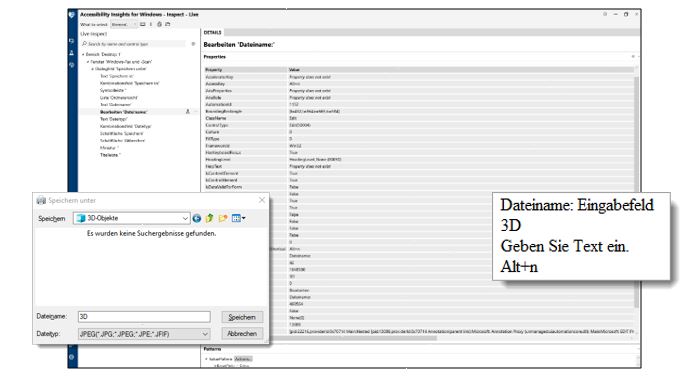
Task: Click the Dateiname input field containing 3D
Action: [x=144, y=316]
